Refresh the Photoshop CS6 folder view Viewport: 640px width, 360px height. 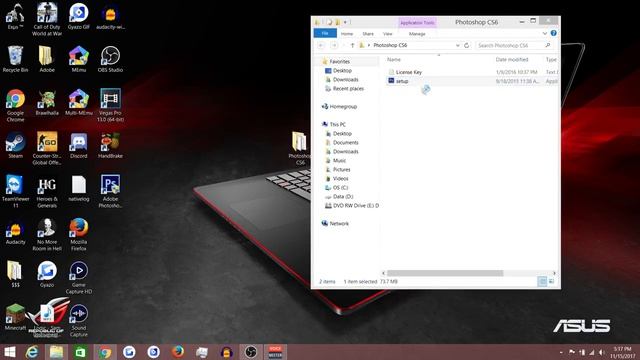click(x=467, y=45)
